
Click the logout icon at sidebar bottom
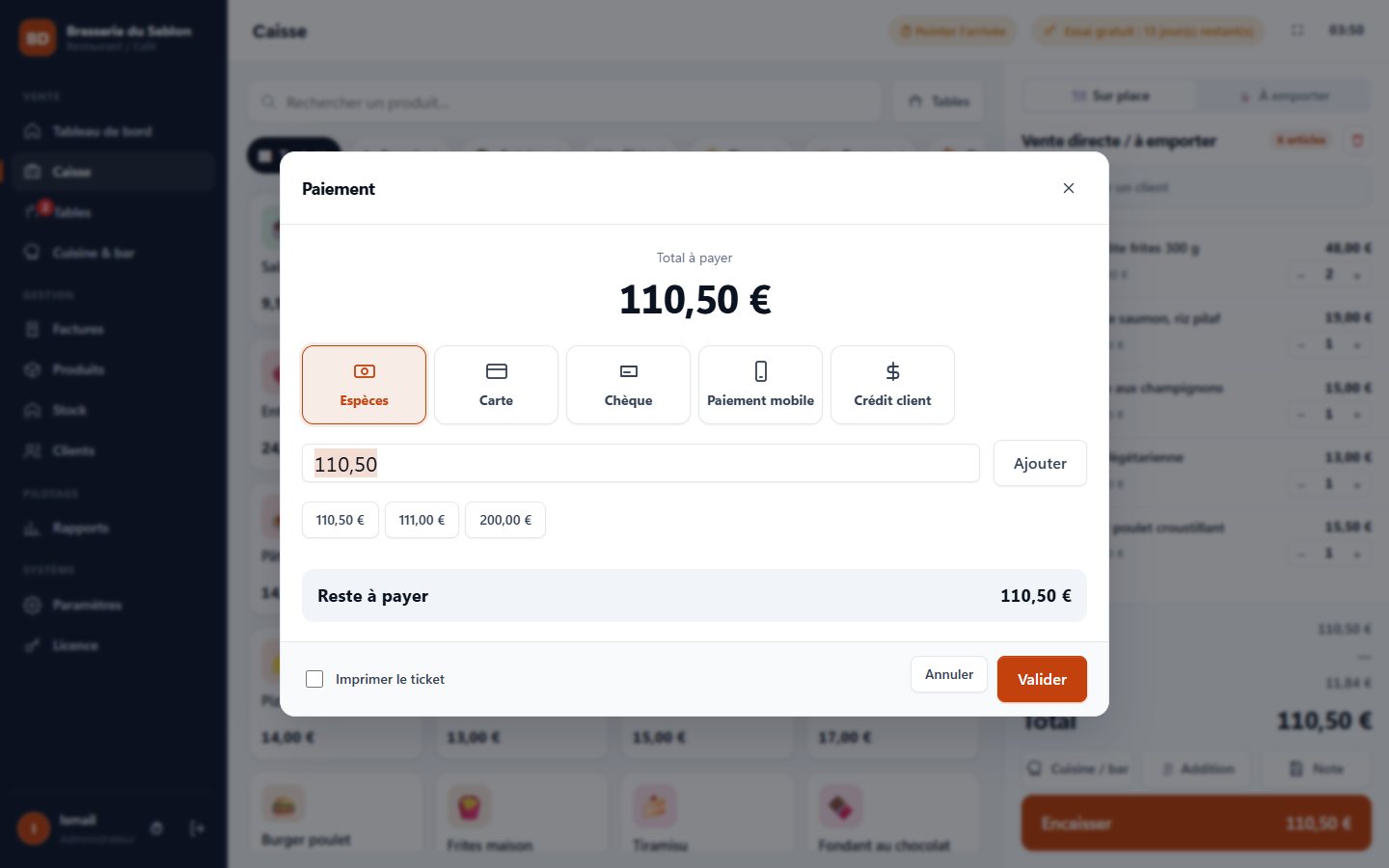197,828
